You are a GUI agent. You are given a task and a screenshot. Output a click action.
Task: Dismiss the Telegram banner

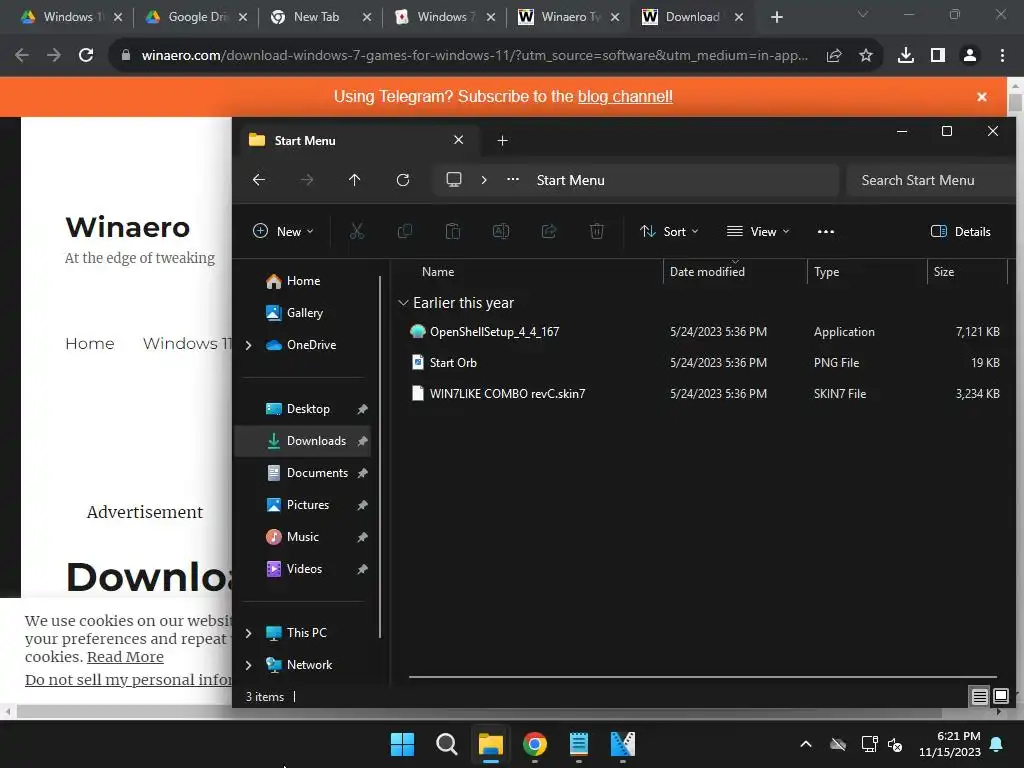[982, 97]
